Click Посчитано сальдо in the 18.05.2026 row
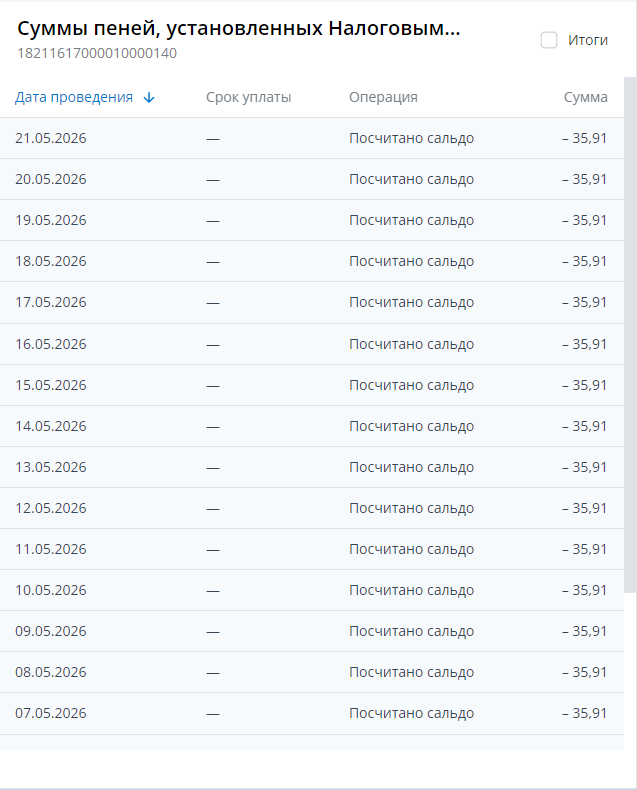637x790 pixels. (x=411, y=261)
